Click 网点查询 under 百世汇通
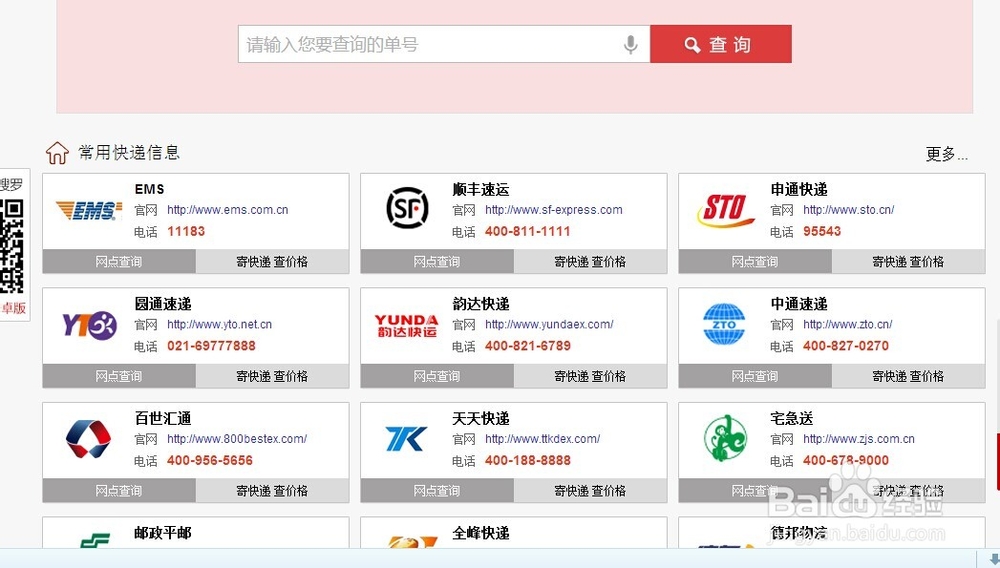The width and height of the screenshot is (1000, 568). pyautogui.click(x=119, y=491)
